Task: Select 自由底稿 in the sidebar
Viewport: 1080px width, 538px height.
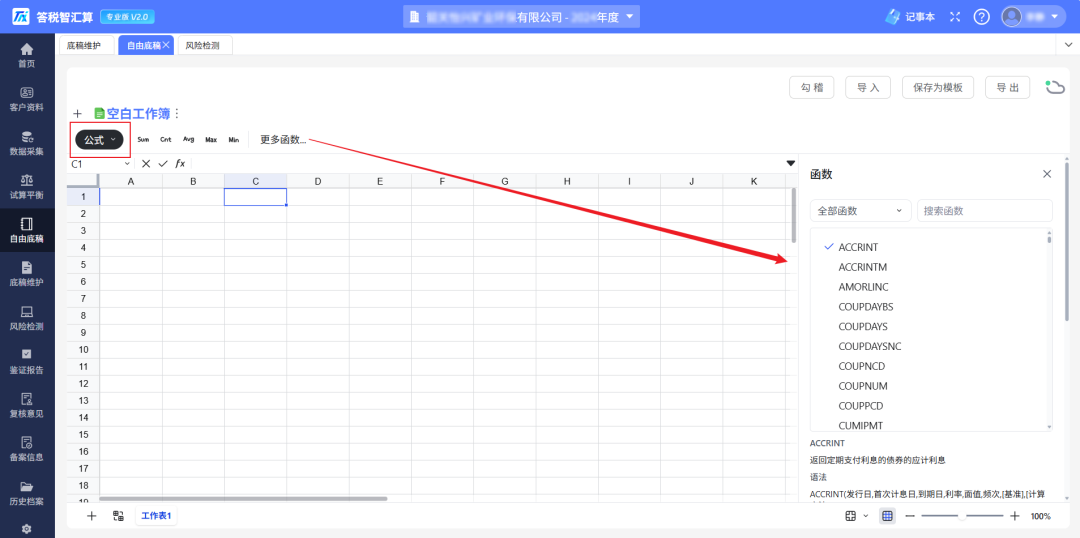Action: point(27,231)
